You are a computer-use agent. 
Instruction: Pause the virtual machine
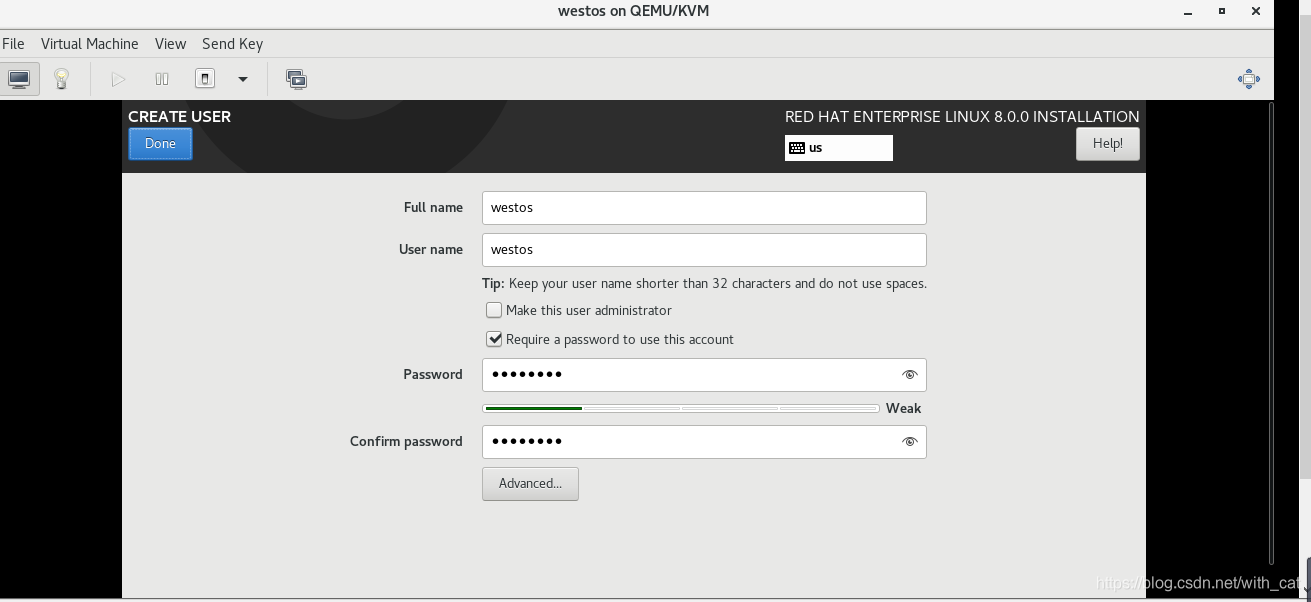(x=162, y=79)
